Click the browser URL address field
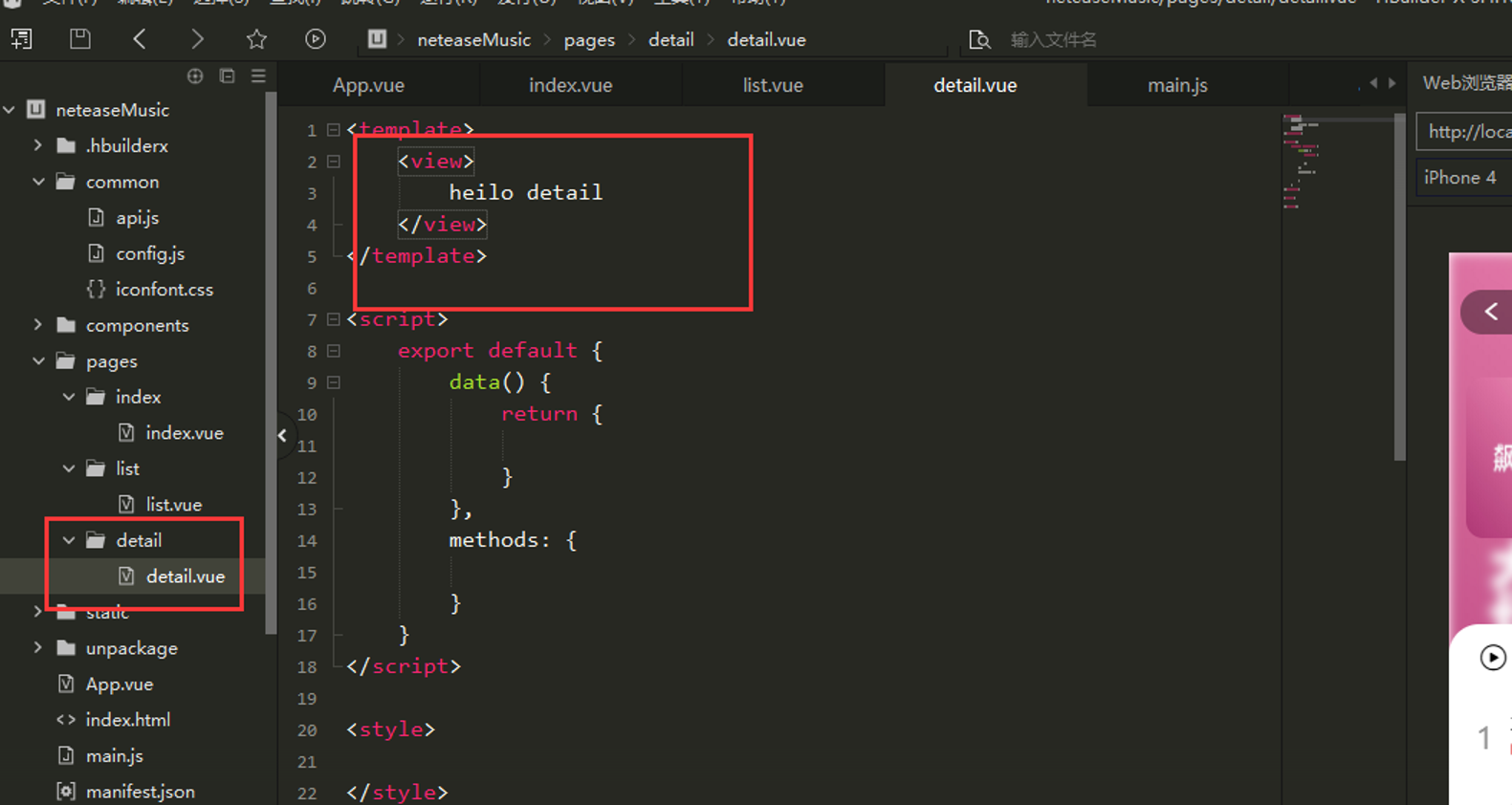1512x805 pixels. (x=1465, y=132)
